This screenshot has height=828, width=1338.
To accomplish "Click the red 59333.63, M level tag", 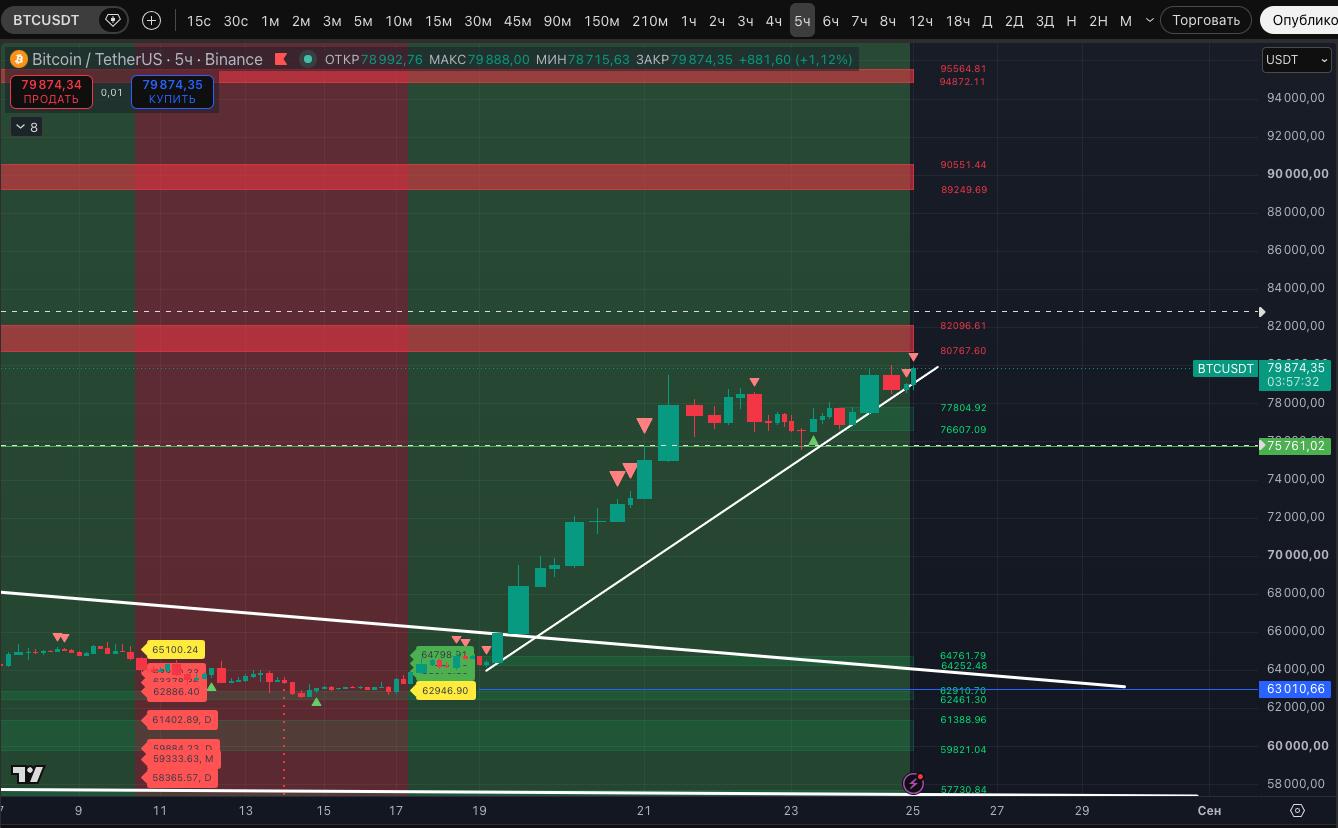I will pos(180,759).
